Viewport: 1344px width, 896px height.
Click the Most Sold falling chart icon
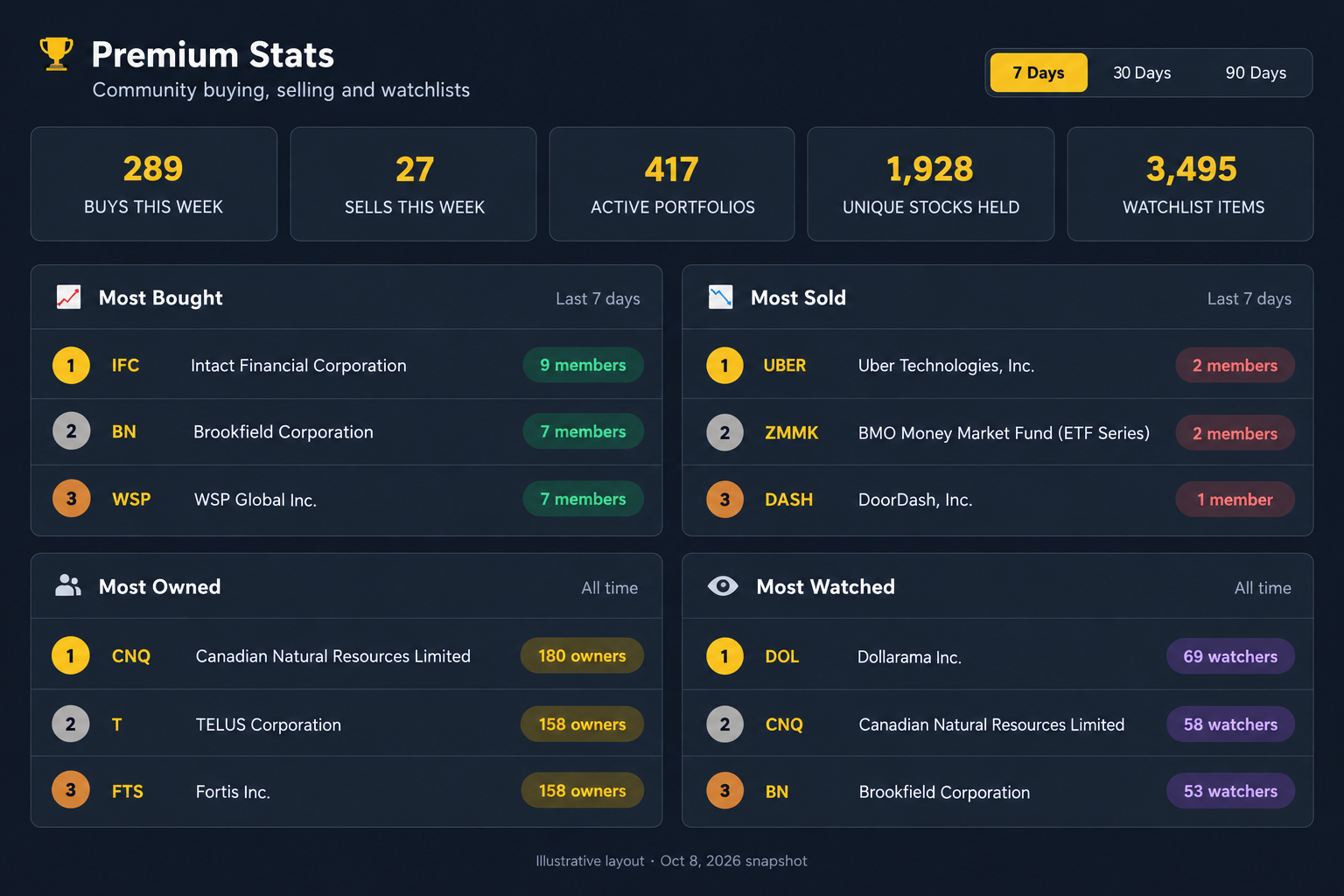coord(720,297)
